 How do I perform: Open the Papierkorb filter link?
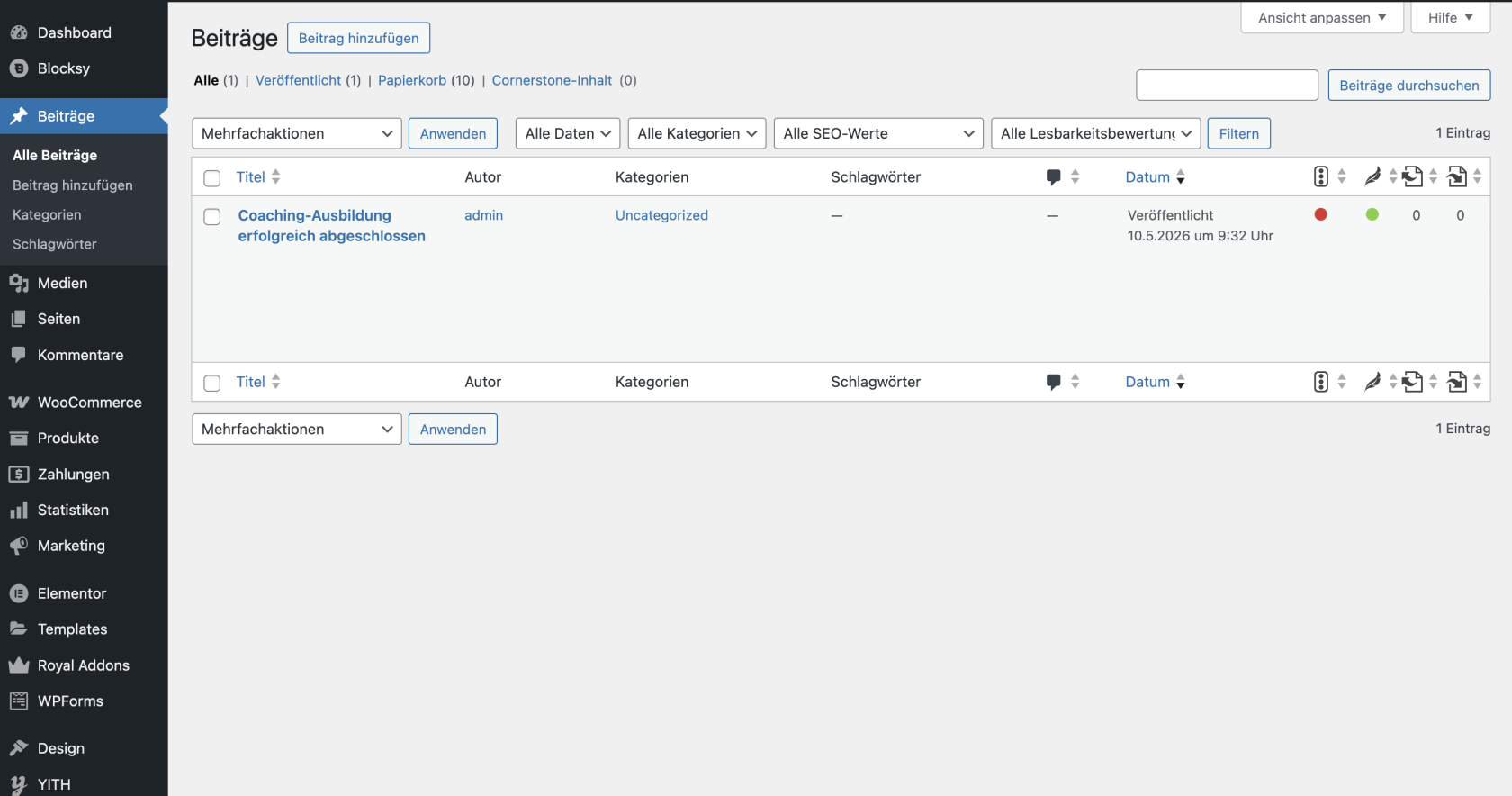412,80
